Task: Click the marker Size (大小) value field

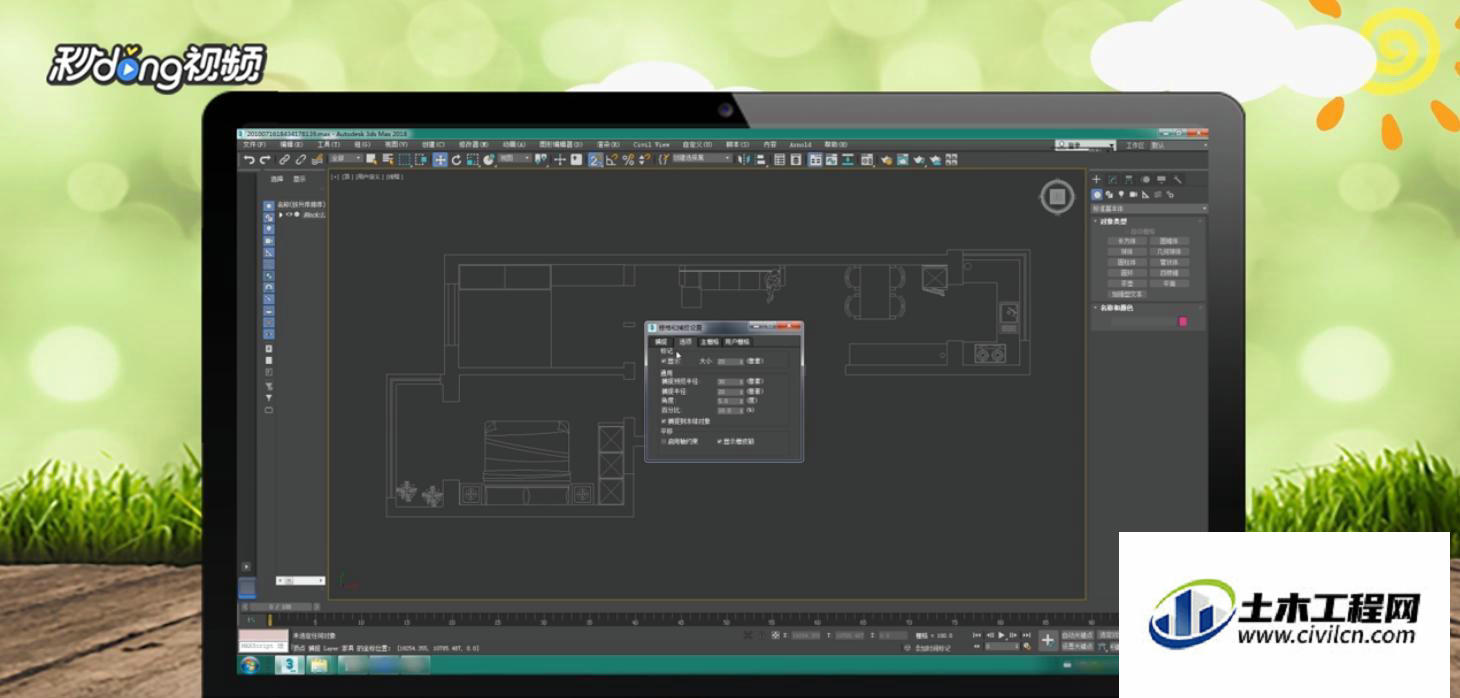Action: click(728, 361)
